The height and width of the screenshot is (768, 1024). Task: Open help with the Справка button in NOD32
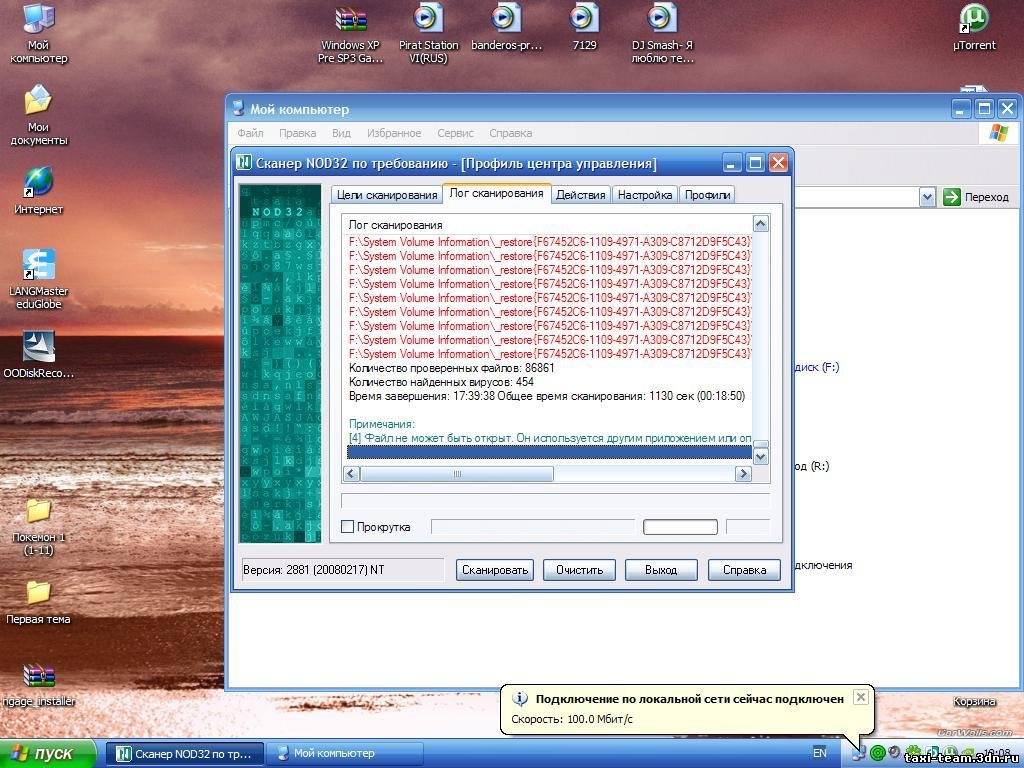[x=744, y=569]
